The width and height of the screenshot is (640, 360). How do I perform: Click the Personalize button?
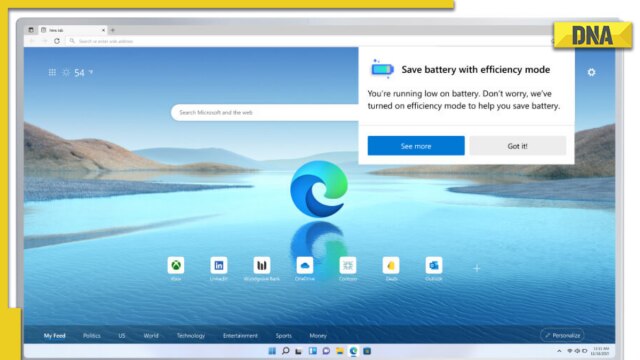(x=562, y=335)
